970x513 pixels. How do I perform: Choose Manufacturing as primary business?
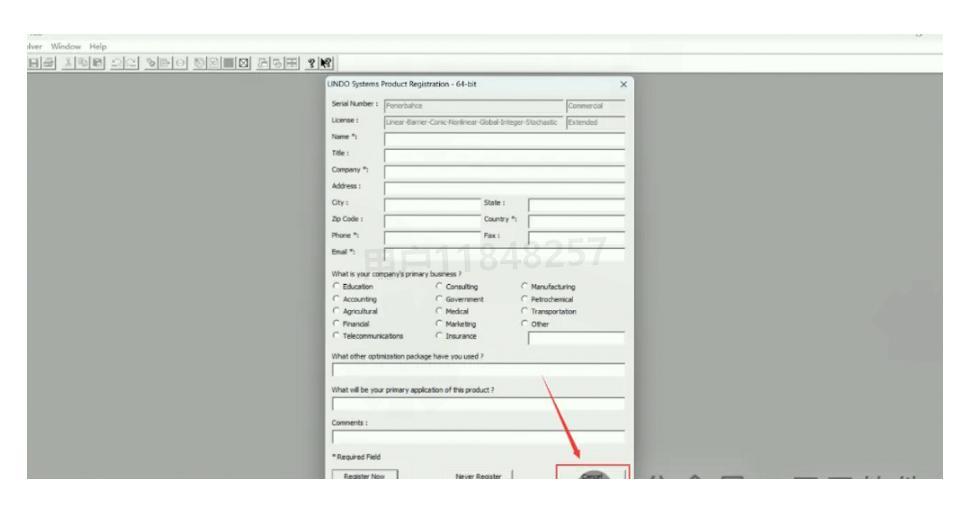[x=525, y=286]
